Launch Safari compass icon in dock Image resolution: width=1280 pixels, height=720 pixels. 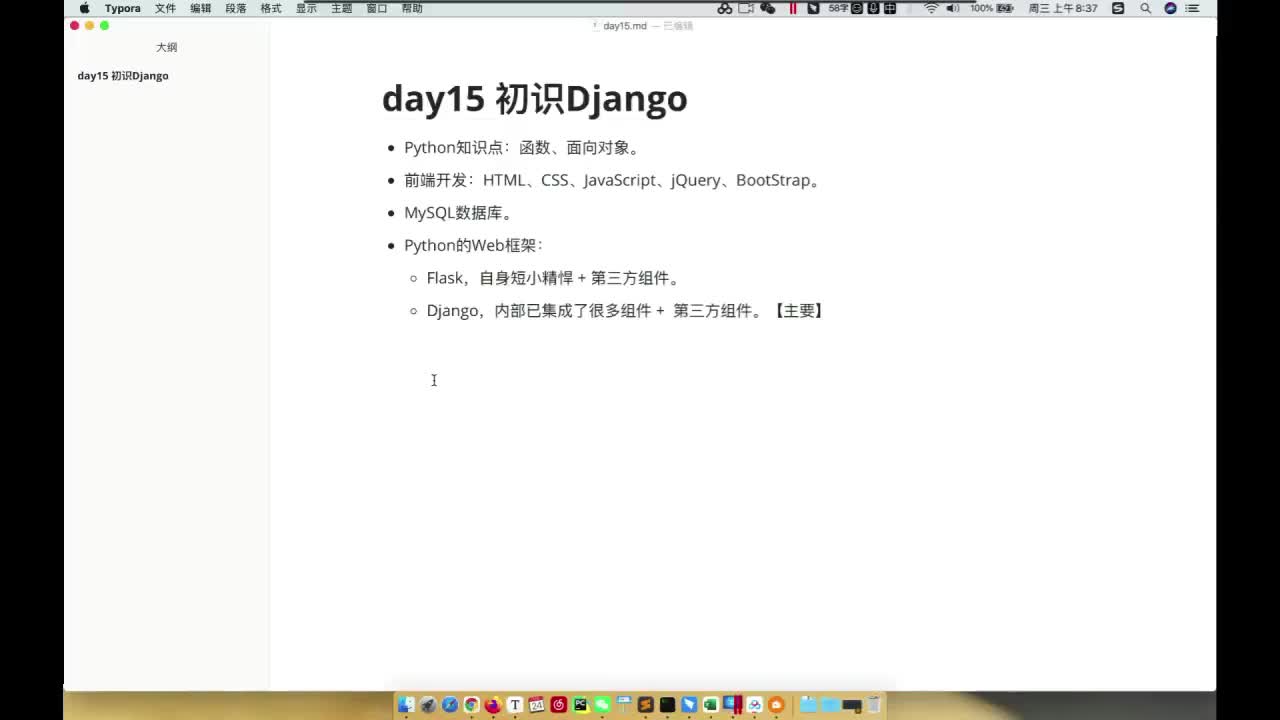tap(450, 705)
